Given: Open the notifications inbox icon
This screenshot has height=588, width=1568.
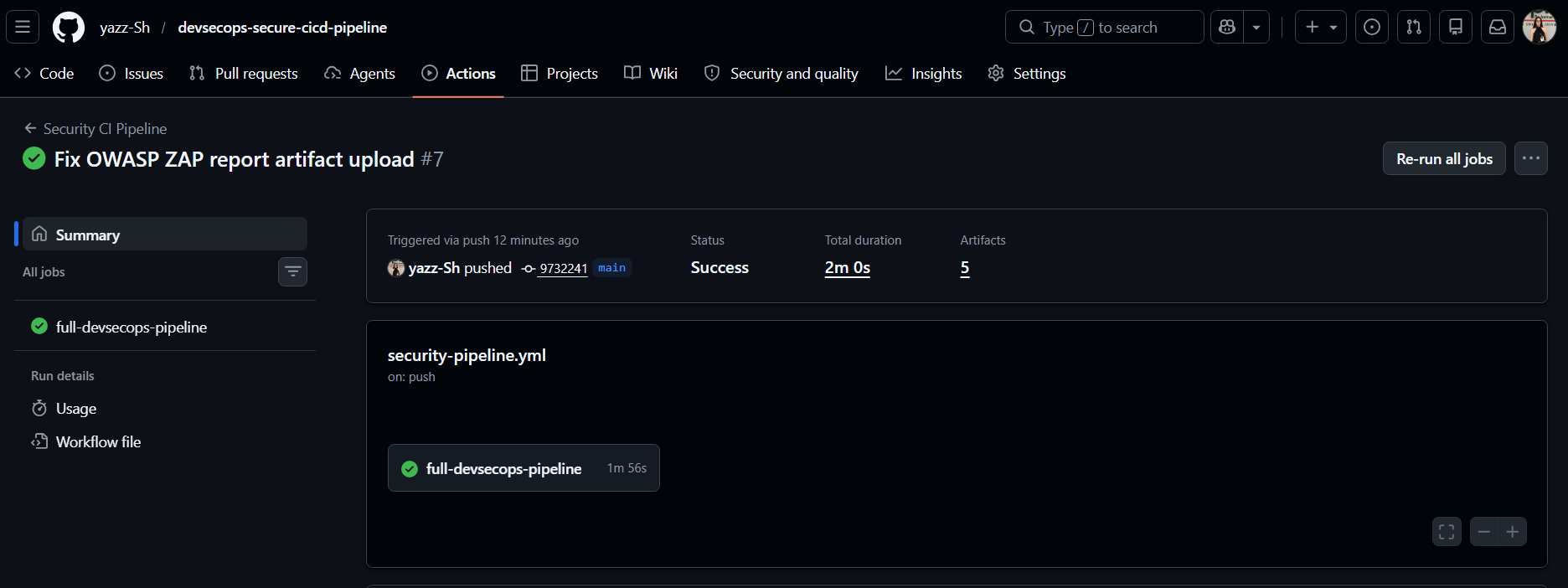Looking at the screenshot, I should pyautogui.click(x=1498, y=27).
